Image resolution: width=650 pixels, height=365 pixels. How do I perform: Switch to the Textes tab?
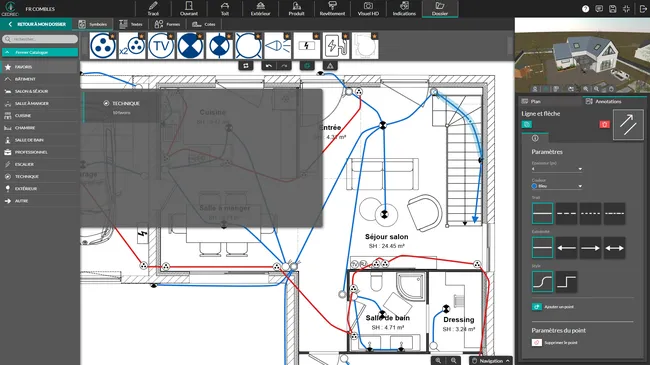131,24
